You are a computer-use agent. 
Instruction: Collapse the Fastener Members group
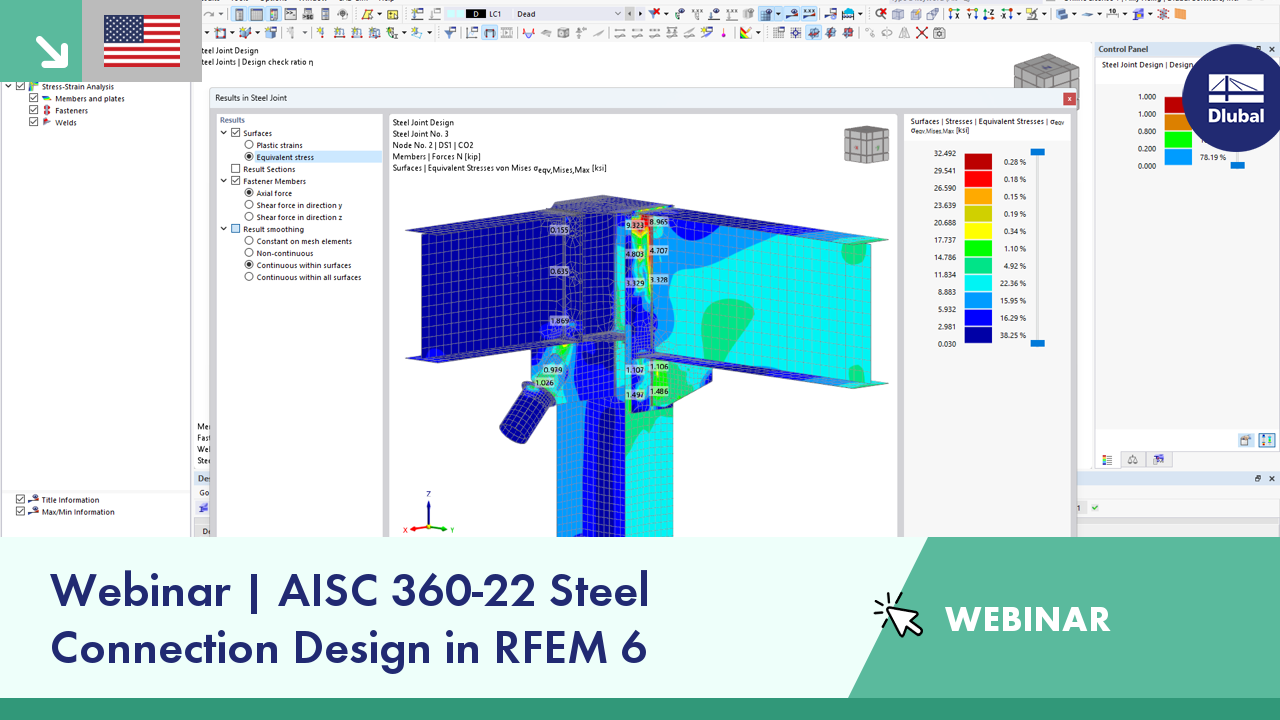pyautogui.click(x=224, y=181)
